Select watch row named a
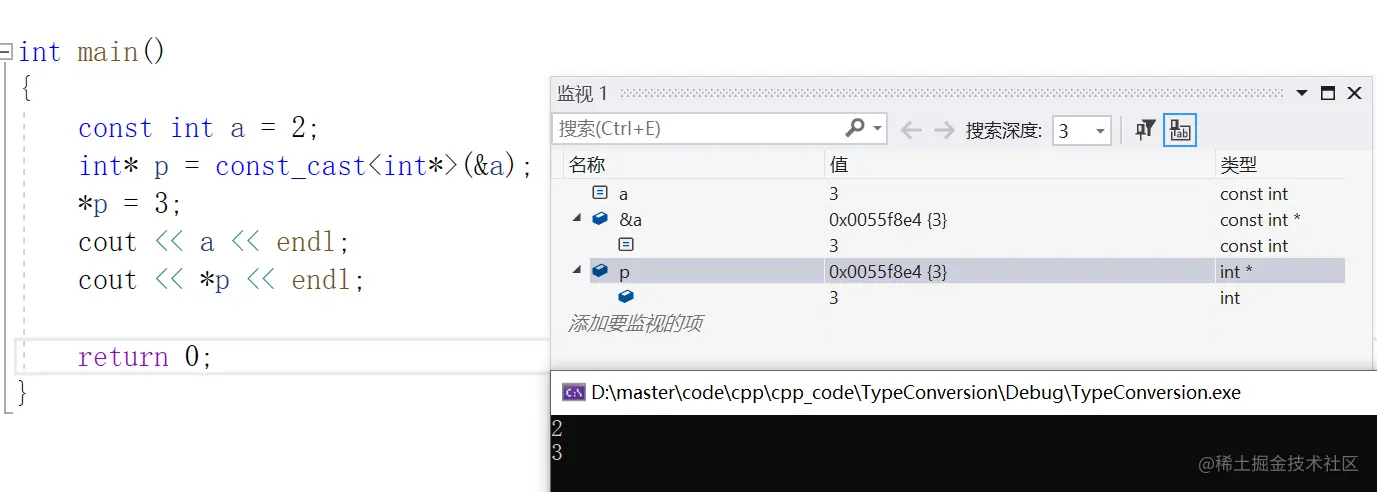The height and width of the screenshot is (492, 1377). [623, 194]
